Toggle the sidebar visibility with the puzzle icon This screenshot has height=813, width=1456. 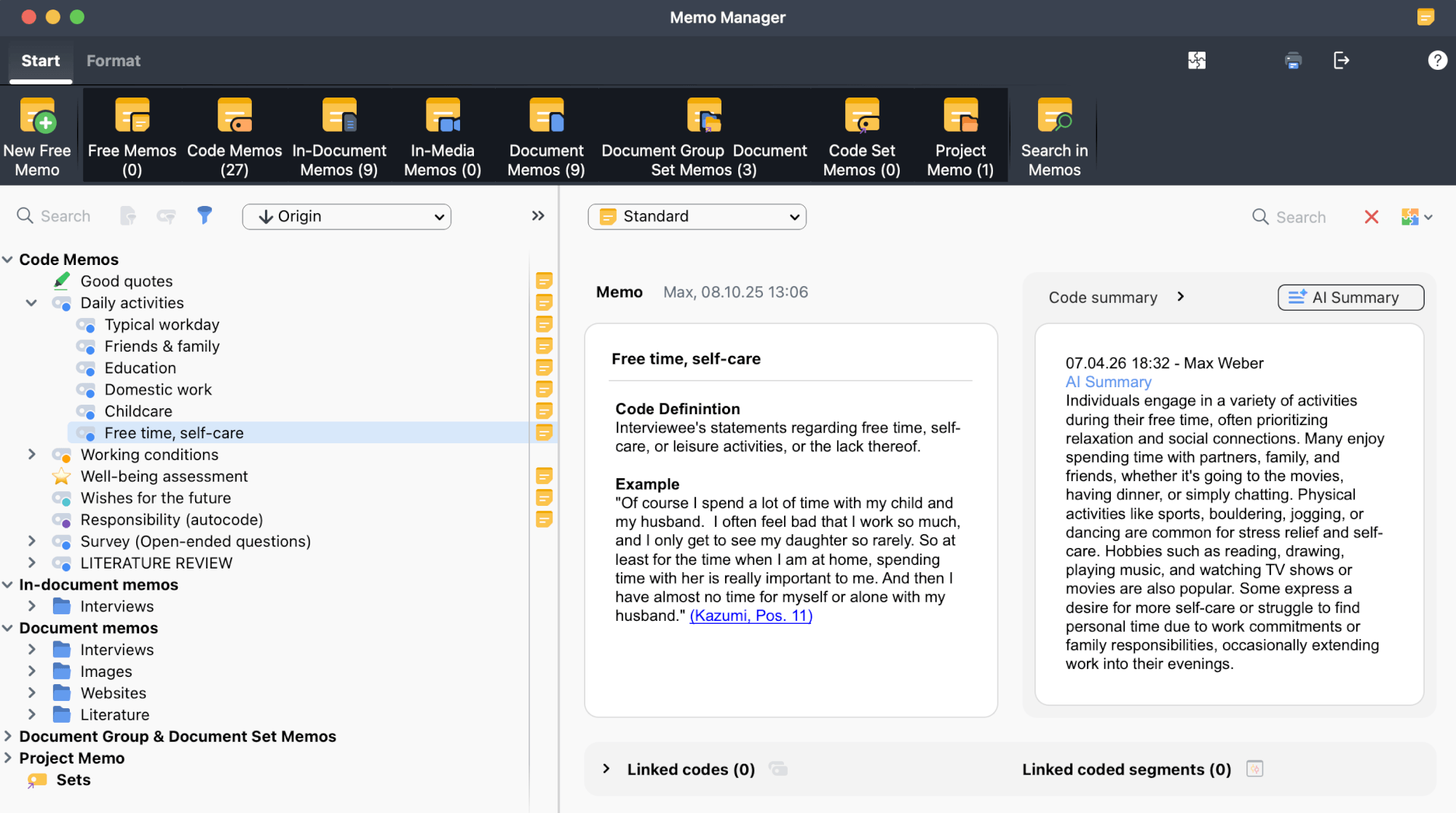pyautogui.click(x=1198, y=61)
